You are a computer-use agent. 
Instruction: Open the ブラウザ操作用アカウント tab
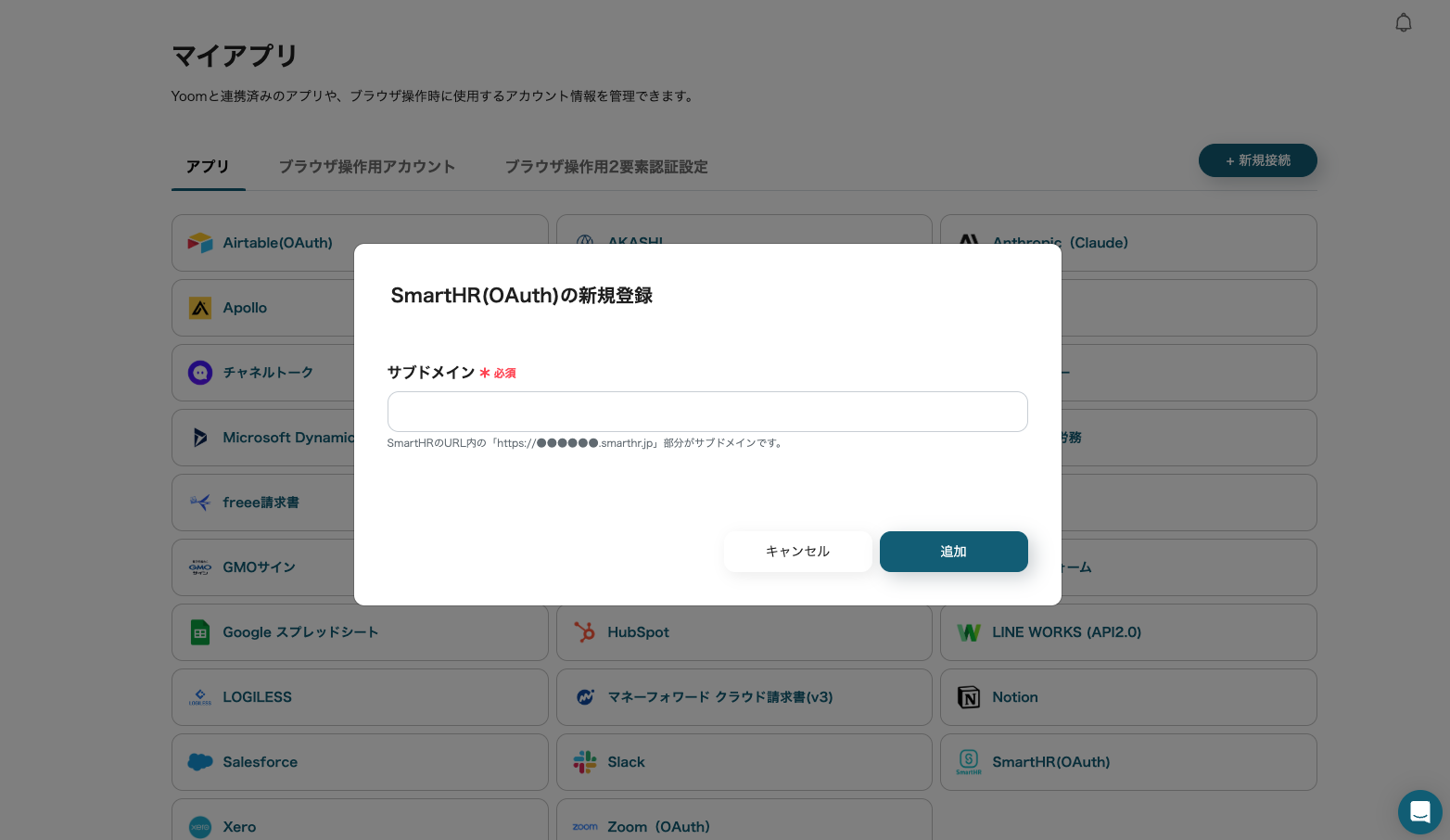tap(367, 167)
